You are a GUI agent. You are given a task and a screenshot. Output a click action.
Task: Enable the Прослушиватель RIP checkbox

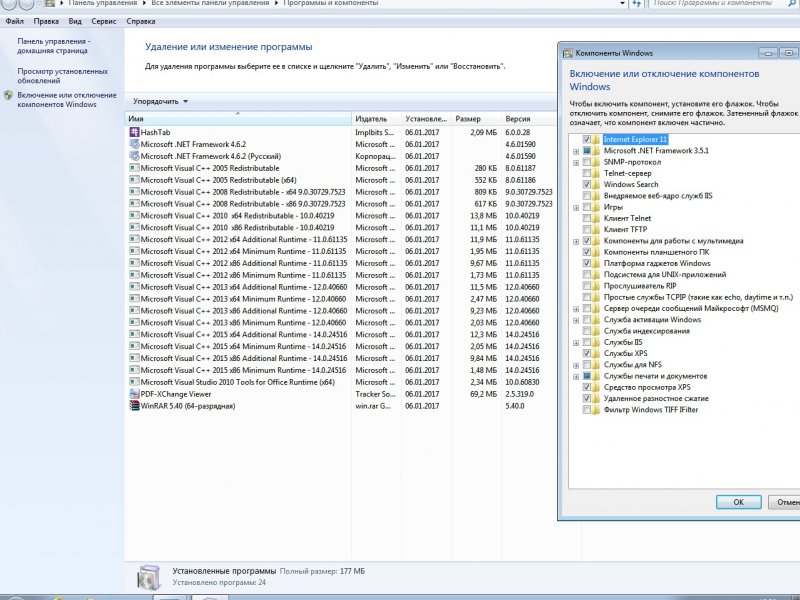coord(587,286)
